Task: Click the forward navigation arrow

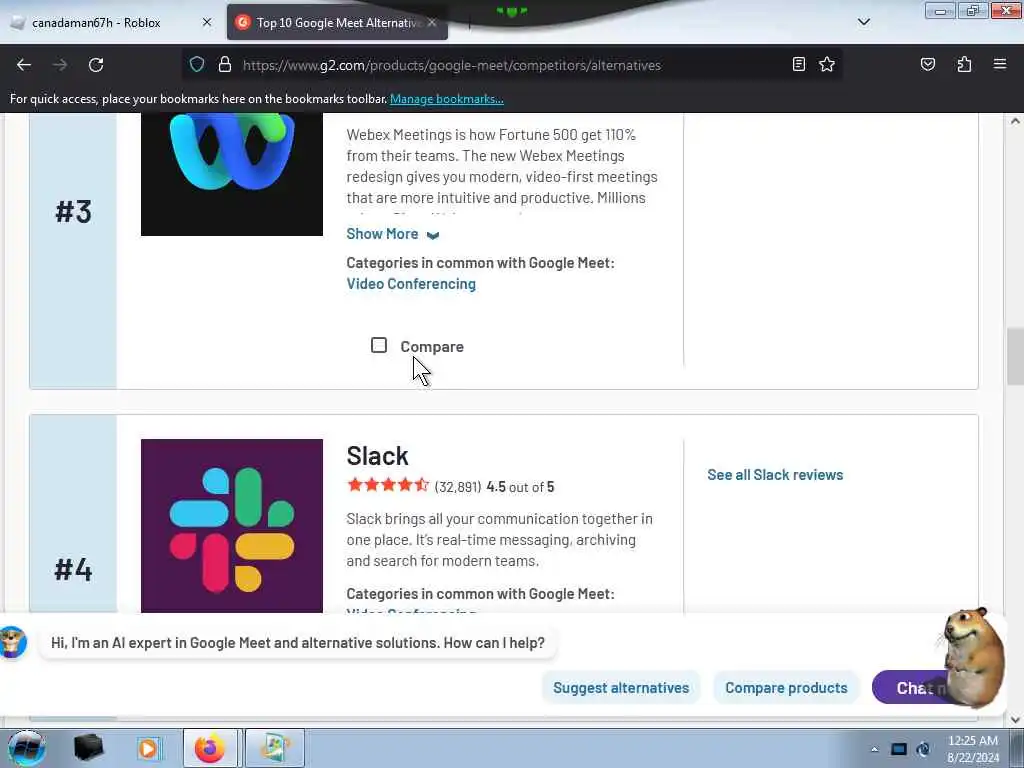Action: 60,65
